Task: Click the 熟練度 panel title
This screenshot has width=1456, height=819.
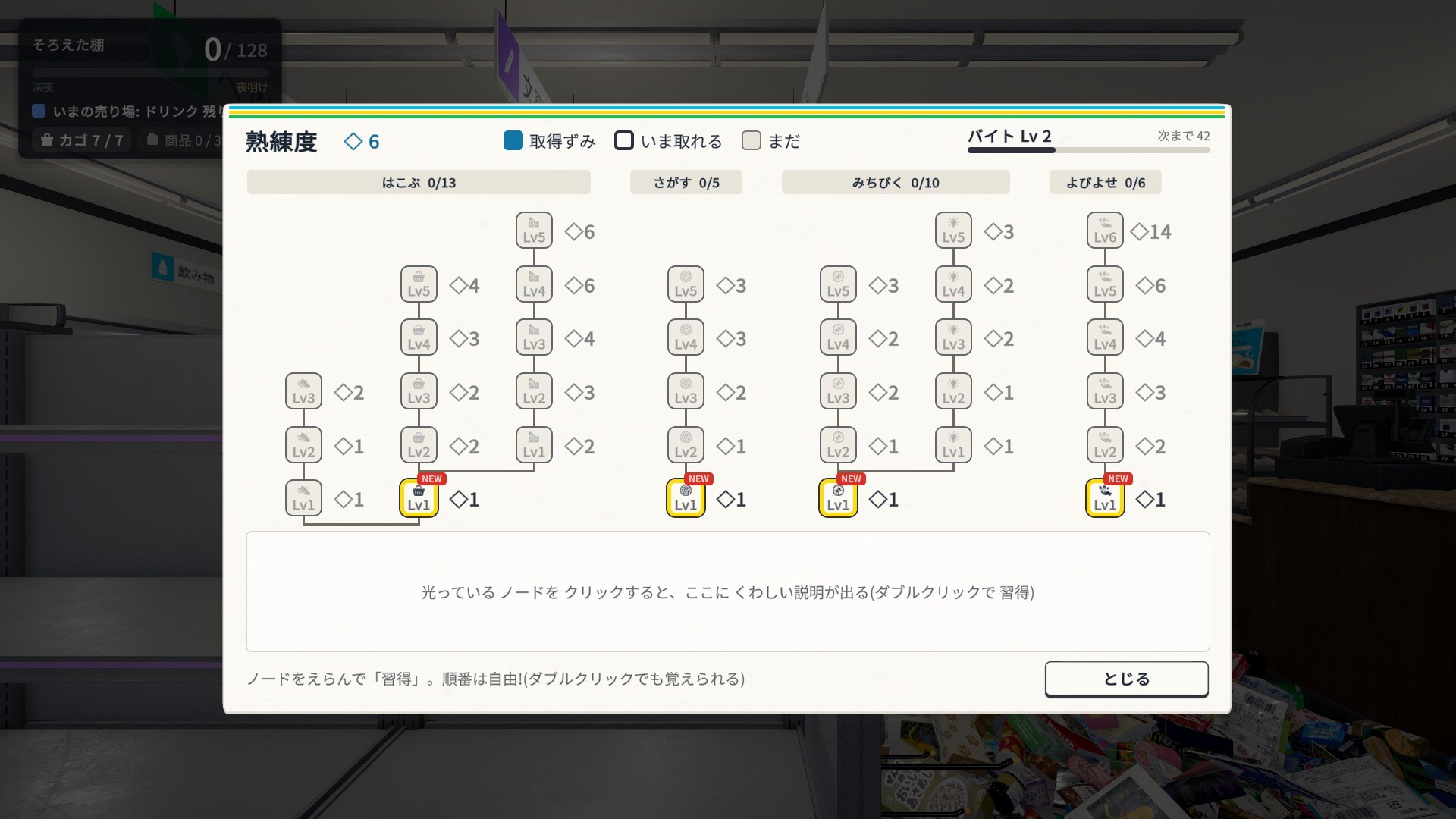Action: click(281, 142)
